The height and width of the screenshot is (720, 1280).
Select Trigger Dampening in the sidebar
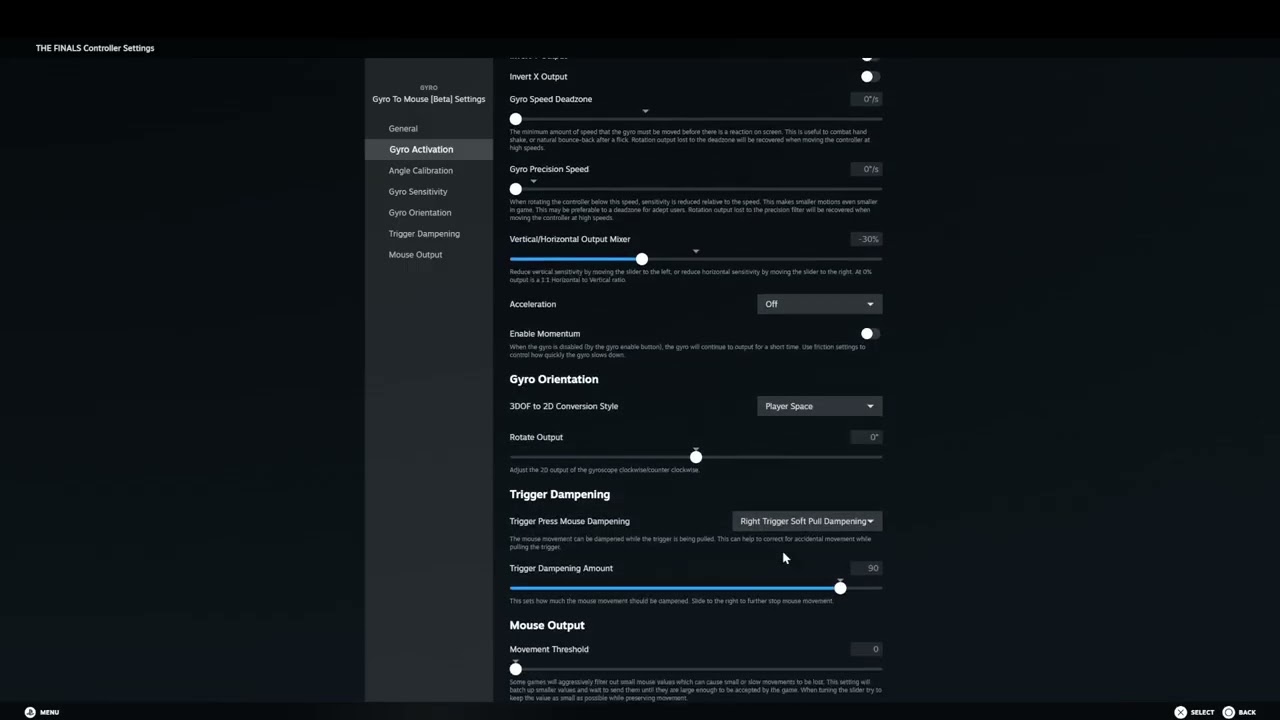click(428, 233)
